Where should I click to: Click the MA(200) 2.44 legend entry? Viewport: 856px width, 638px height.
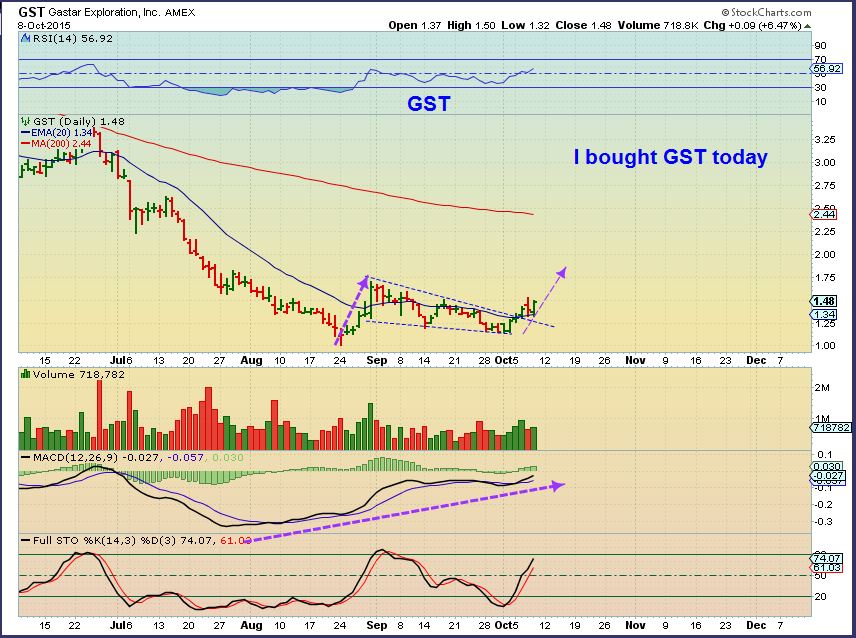pos(61,144)
